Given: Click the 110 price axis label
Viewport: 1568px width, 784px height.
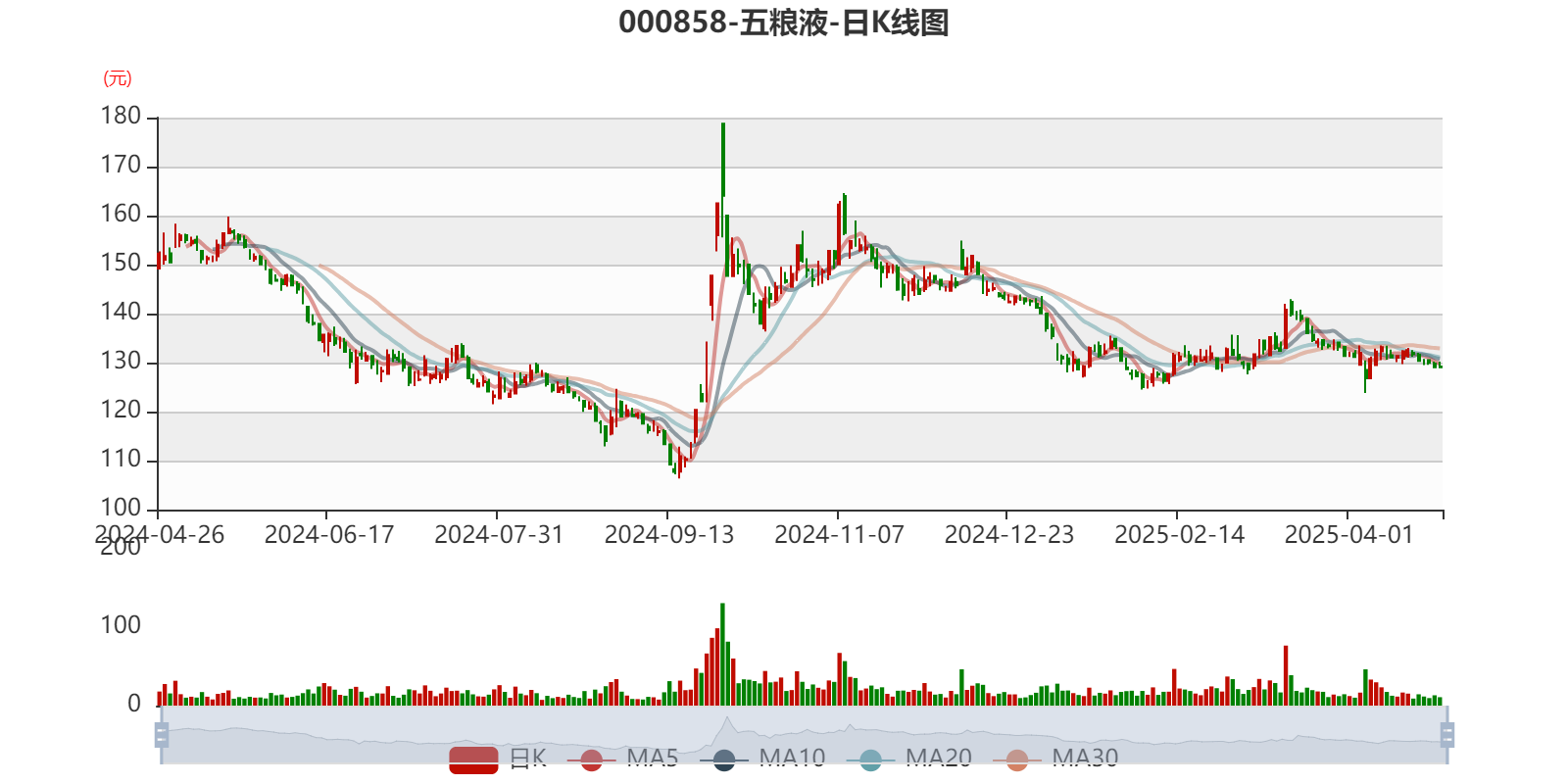Looking at the screenshot, I should 121,460.
